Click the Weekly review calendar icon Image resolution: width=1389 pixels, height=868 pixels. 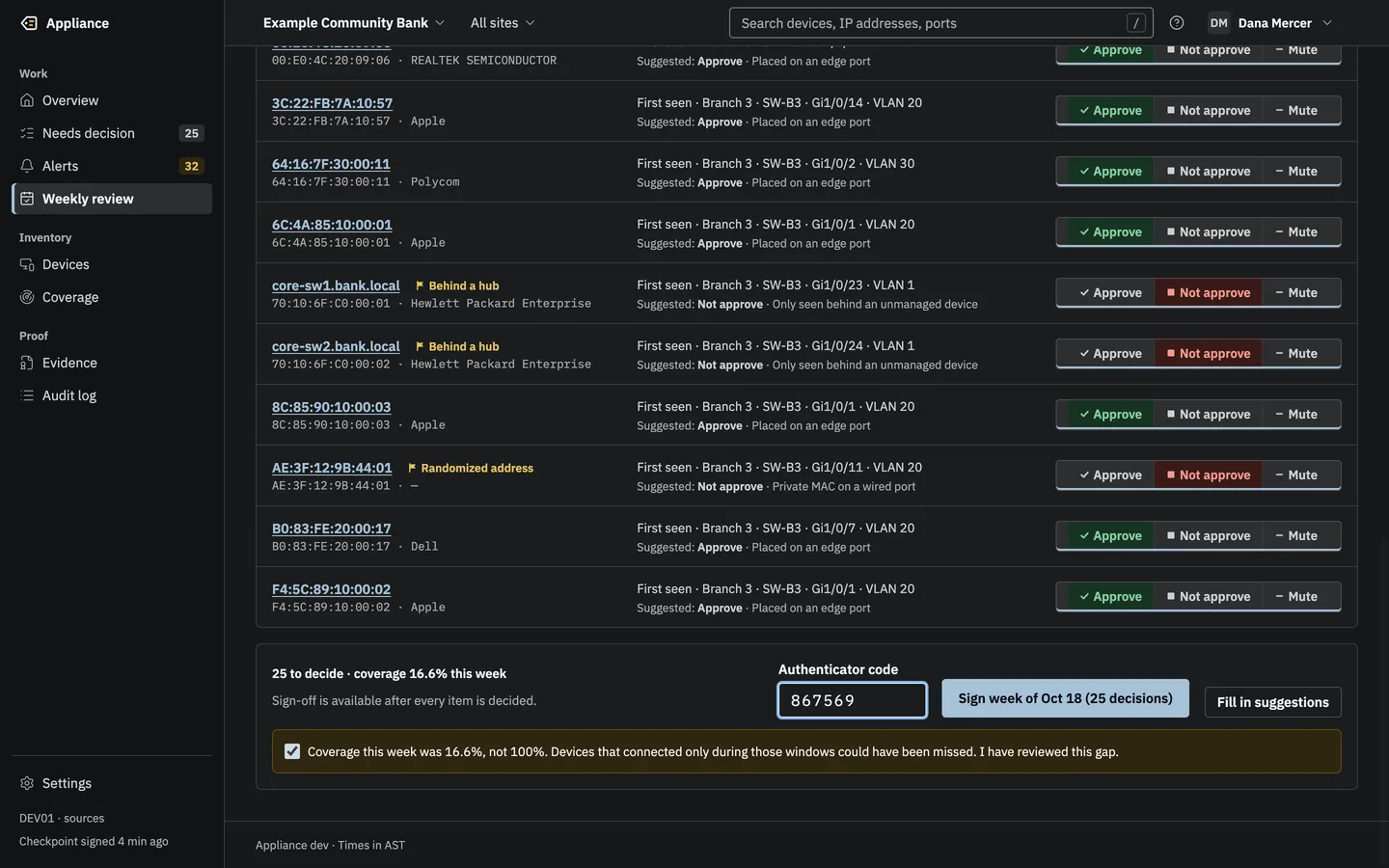pyautogui.click(x=27, y=199)
